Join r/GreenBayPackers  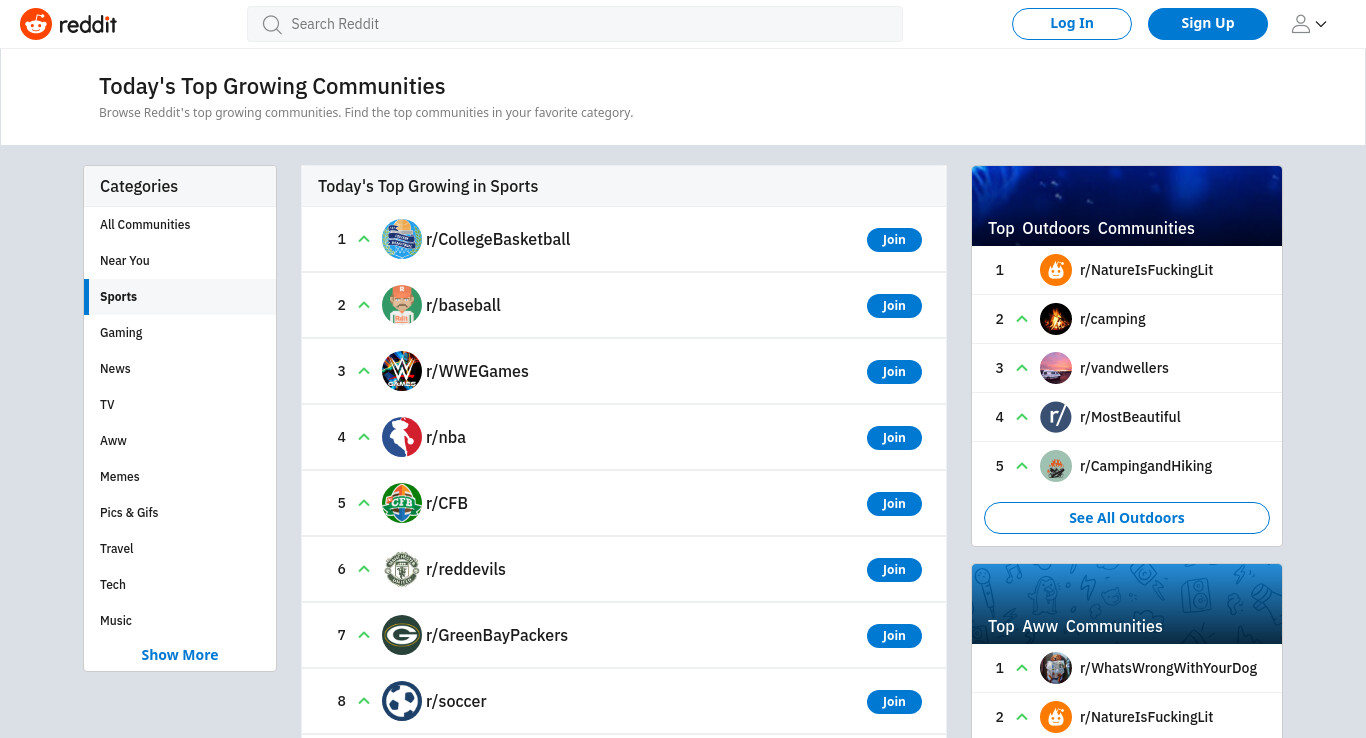(x=894, y=636)
